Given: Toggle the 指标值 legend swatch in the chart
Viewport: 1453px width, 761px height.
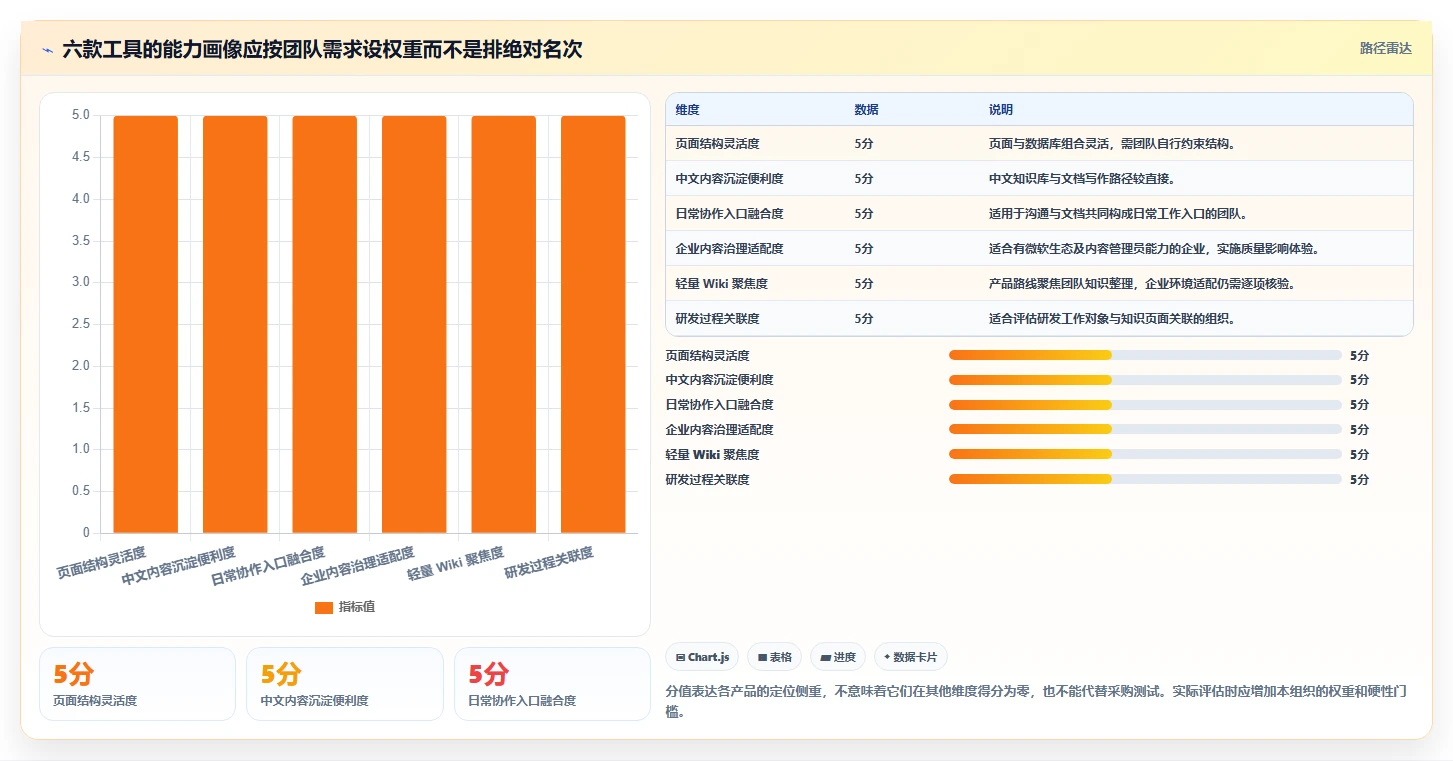Looking at the screenshot, I should (323, 607).
